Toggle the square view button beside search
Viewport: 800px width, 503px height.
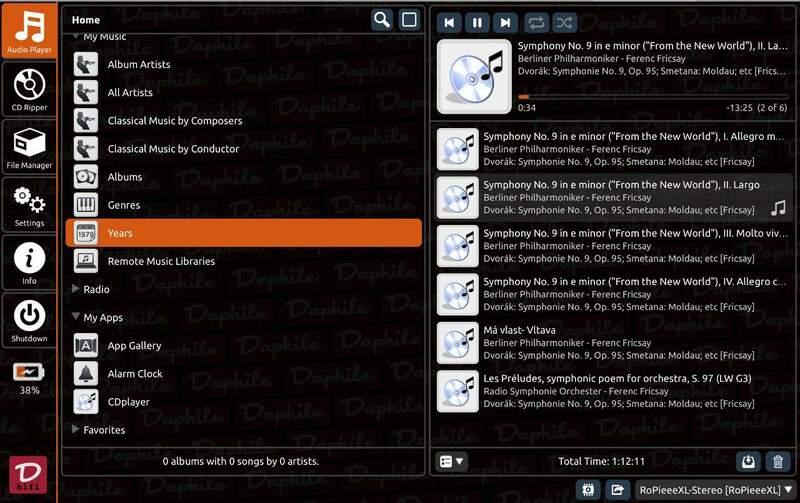point(409,20)
